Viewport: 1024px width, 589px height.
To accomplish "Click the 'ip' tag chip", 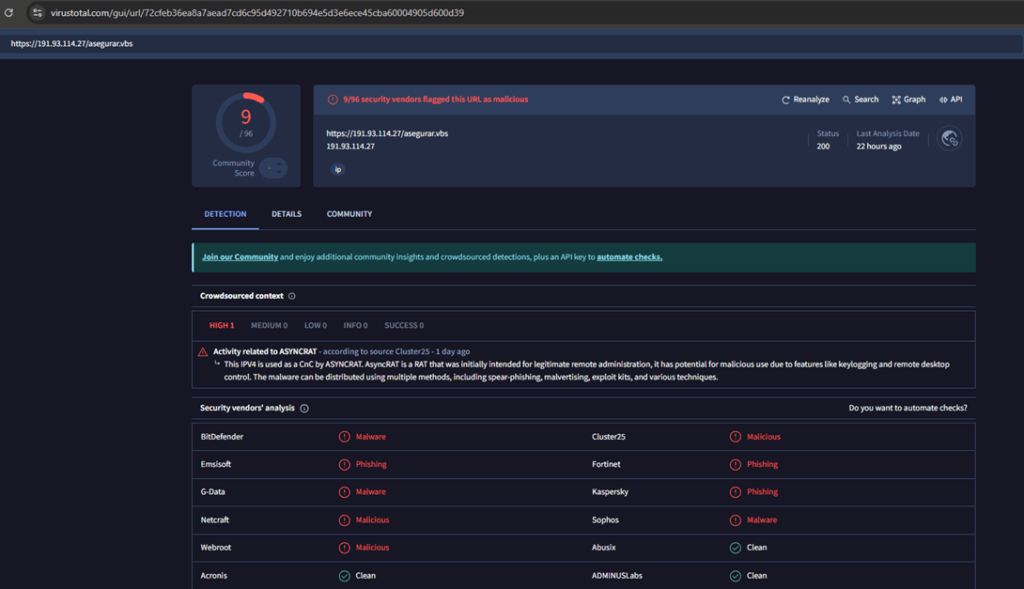I will click(x=338, y=170).
